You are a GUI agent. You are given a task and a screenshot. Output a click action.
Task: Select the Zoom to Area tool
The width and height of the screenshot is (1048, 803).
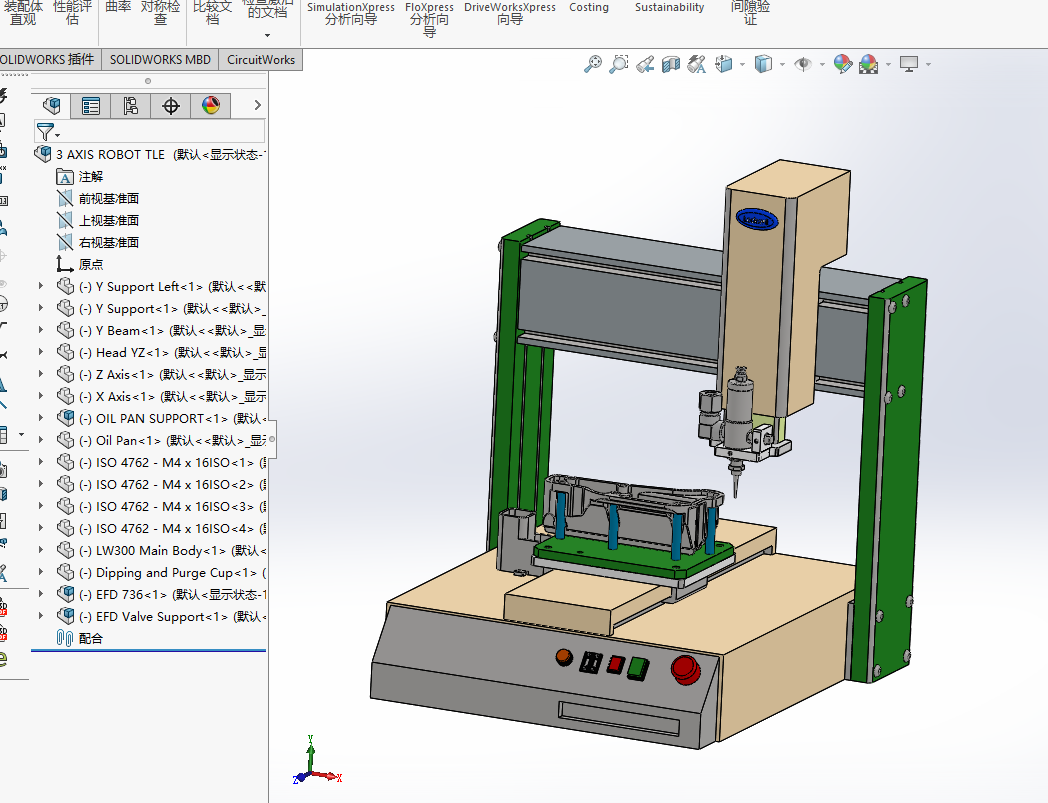[x=619, y=64]
